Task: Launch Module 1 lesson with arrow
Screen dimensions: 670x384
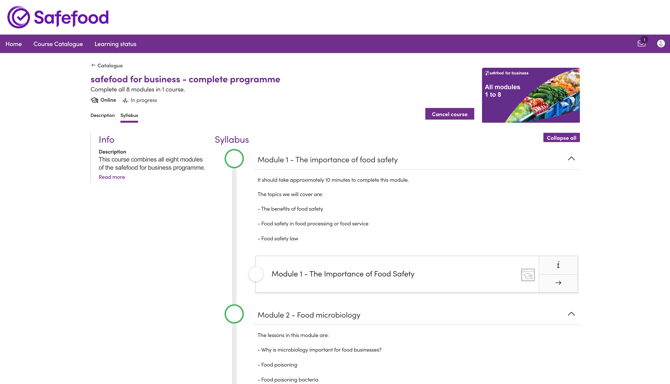Action: pyautogui.click(x=558, y=283)
